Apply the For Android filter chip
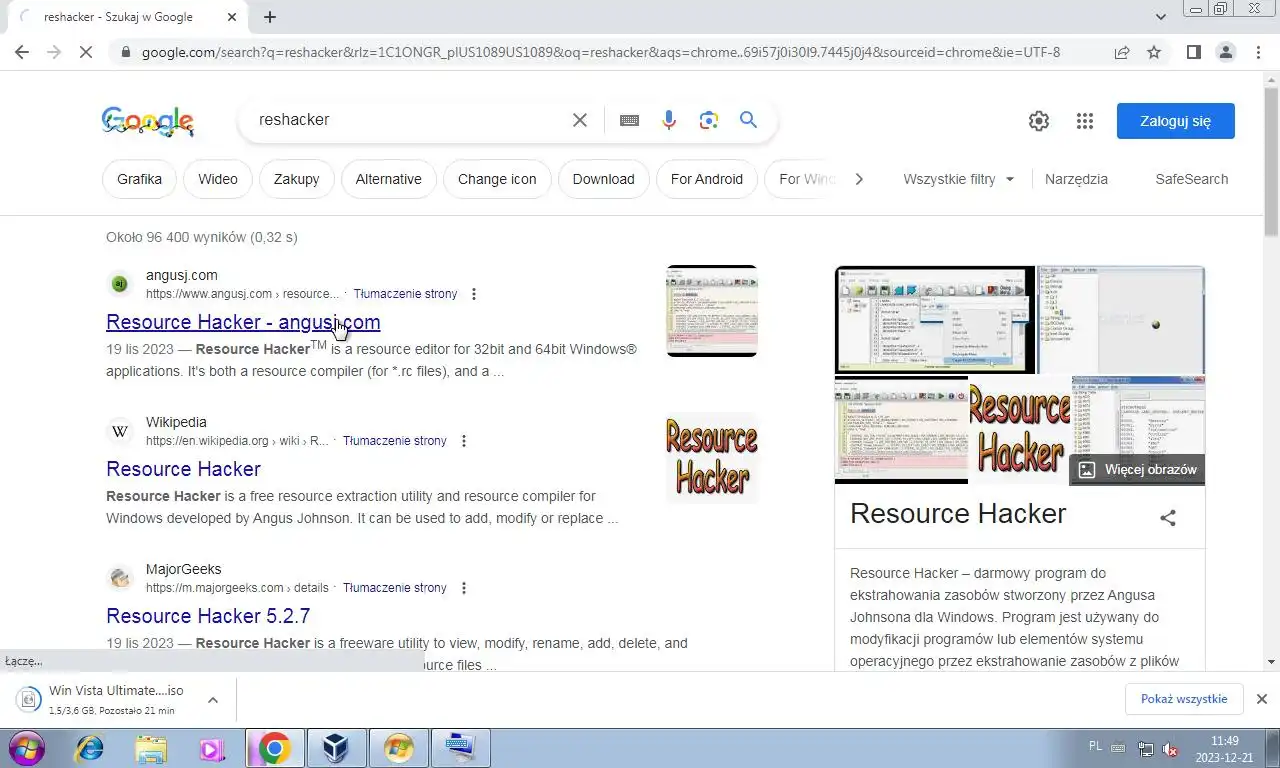Screen dimensions: 1280x768 tap(707, 179)
